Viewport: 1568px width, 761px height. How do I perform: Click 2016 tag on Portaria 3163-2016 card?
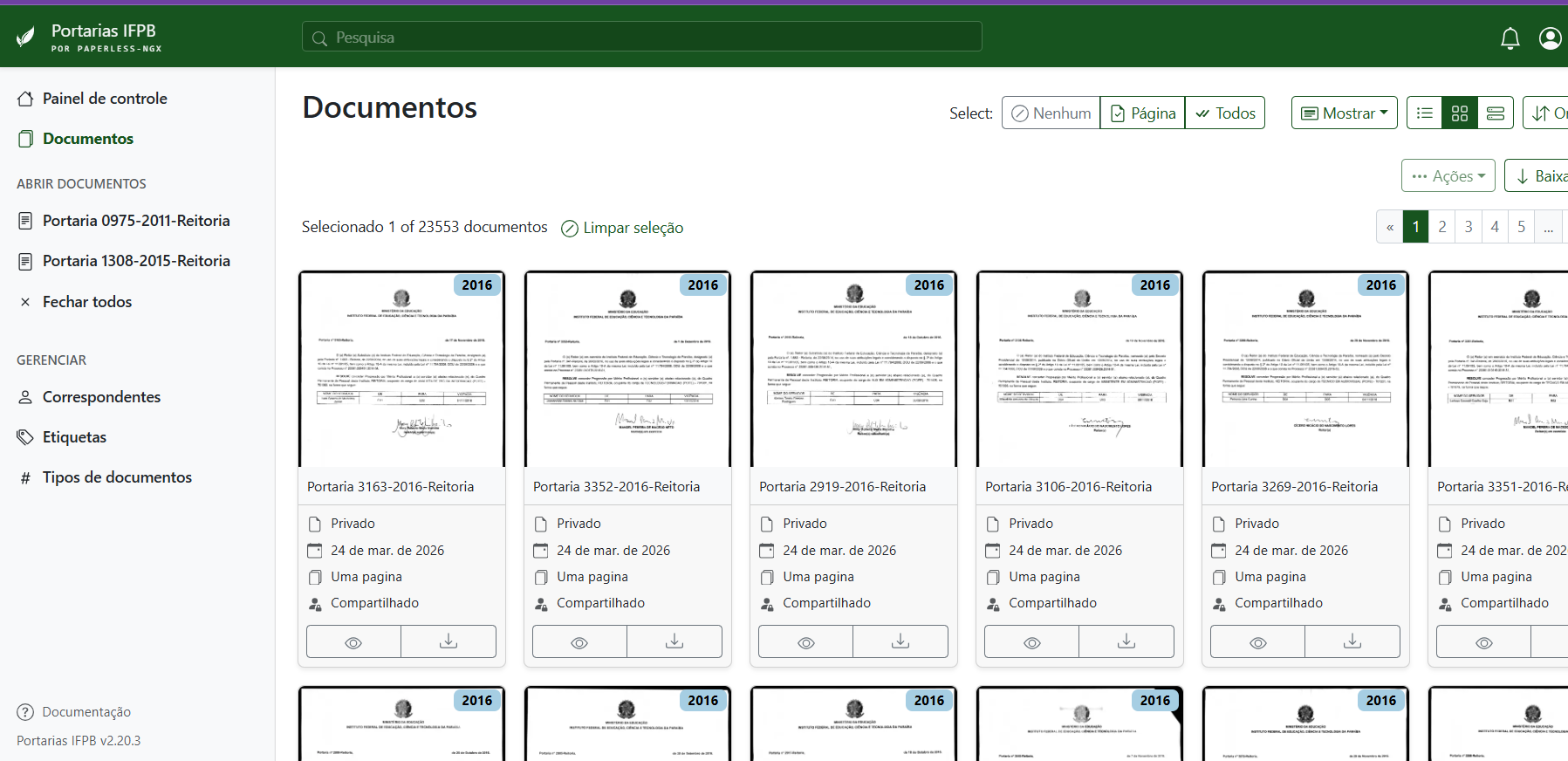[x=477, y=285]
